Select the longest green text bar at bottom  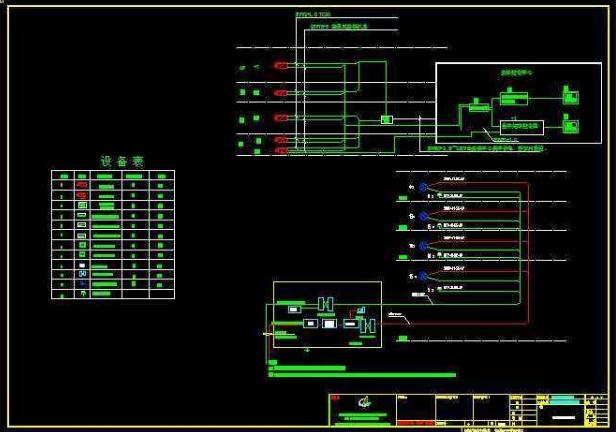coord(363,375)
